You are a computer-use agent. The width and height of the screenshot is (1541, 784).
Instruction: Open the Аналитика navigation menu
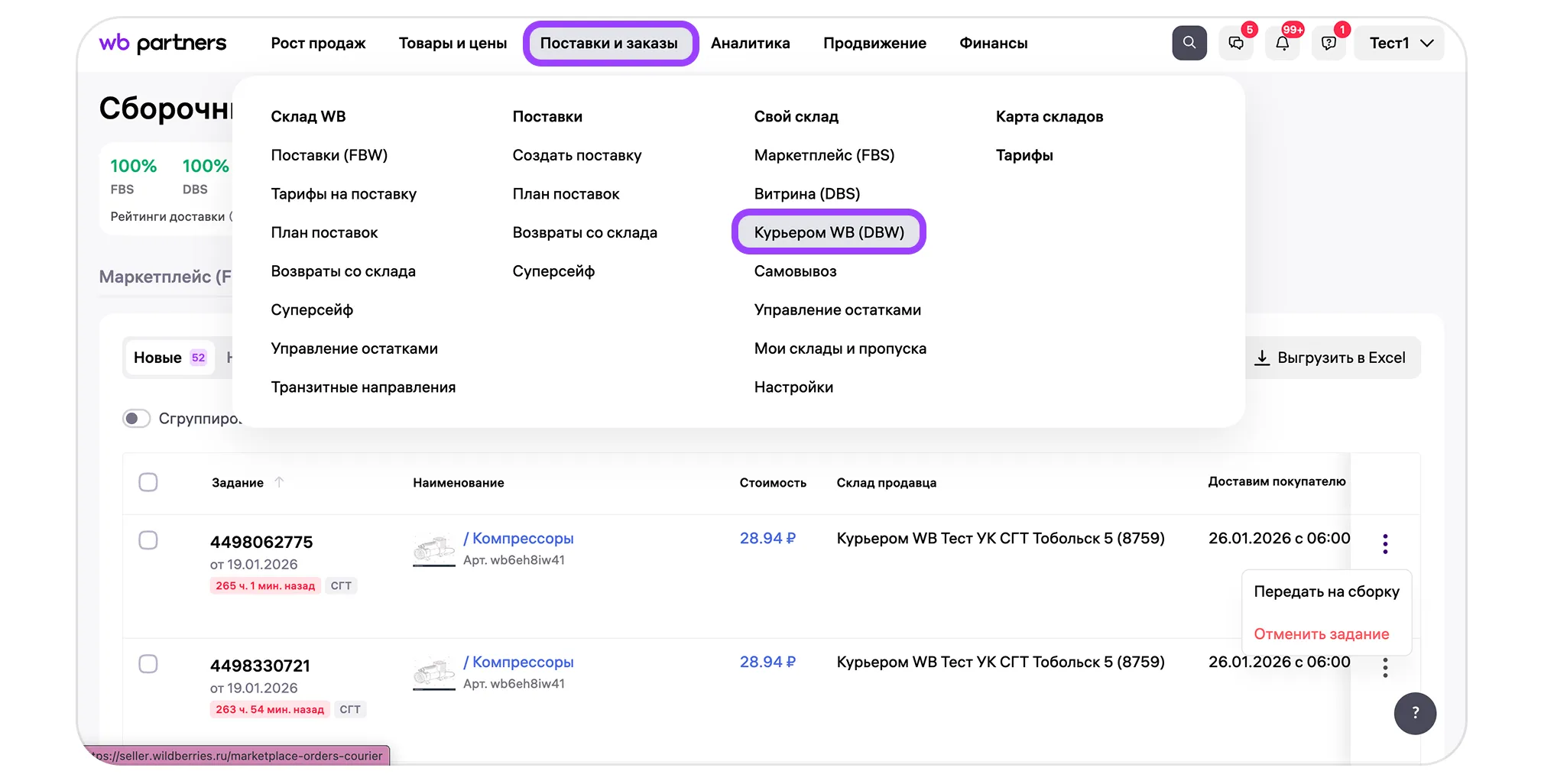click(x=750, y=44)
